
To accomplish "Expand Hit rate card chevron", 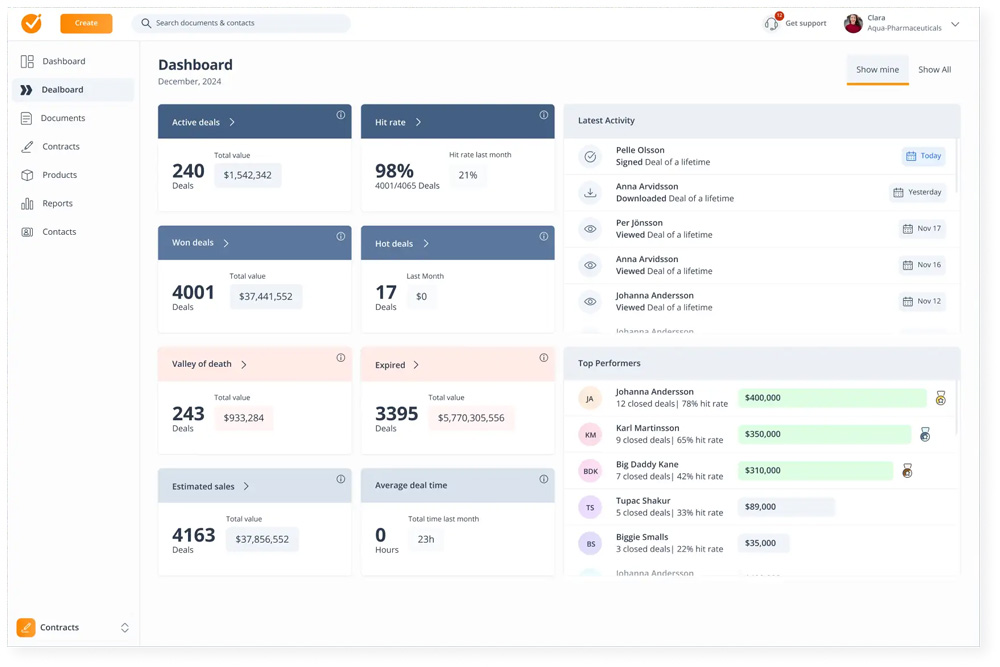I will [418, 122].
